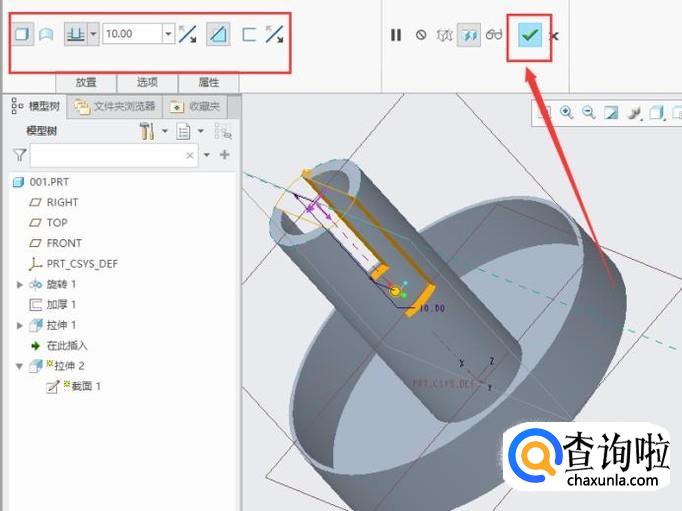Open the 选项 options tab
Image resolution: width=682 pixels, height=511 pixels.
tap(147, 82)
